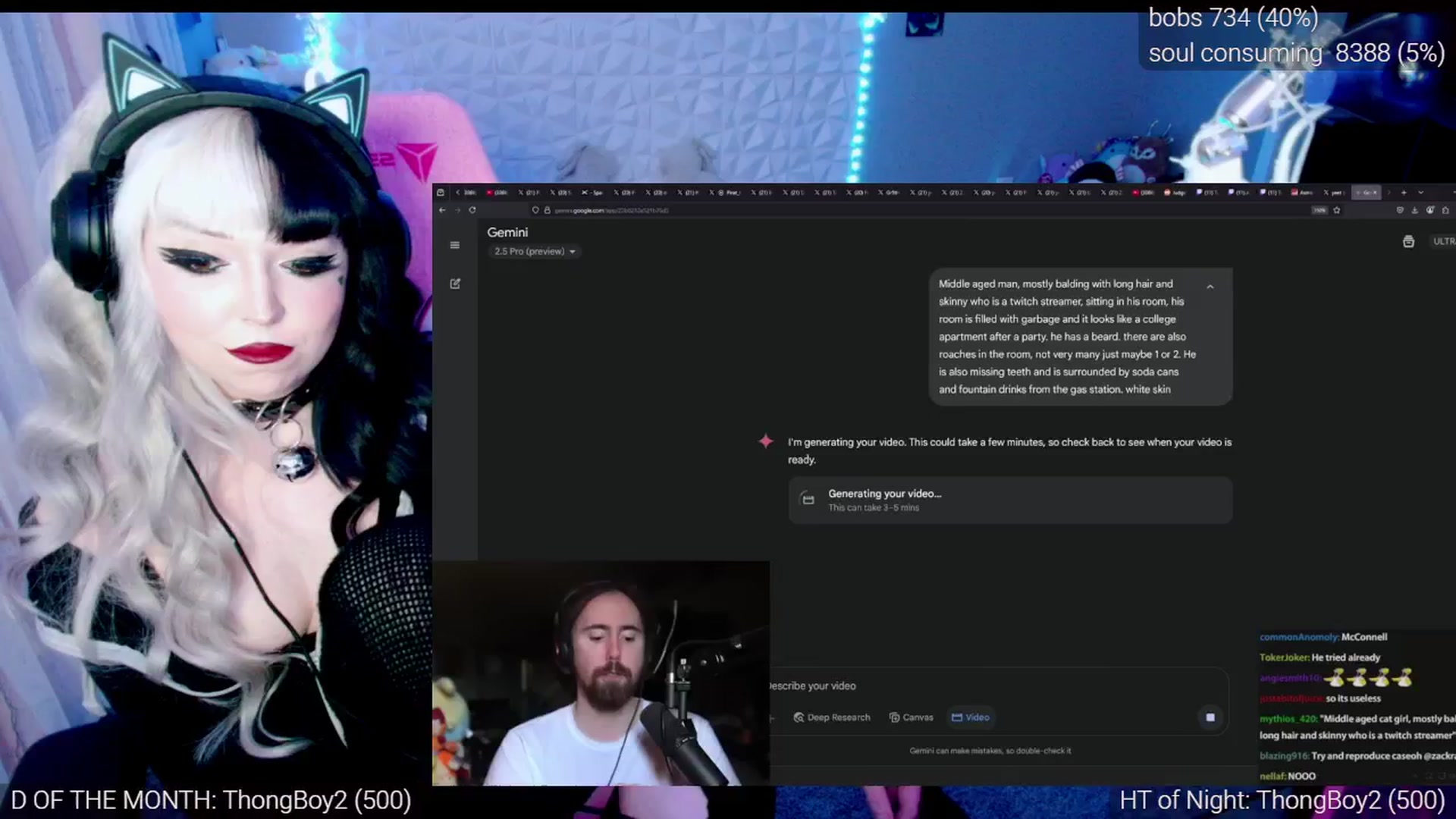Click the prompt text about a twitch streamer
This screenshot has height=819, width=1456.
coord(1068,336)
